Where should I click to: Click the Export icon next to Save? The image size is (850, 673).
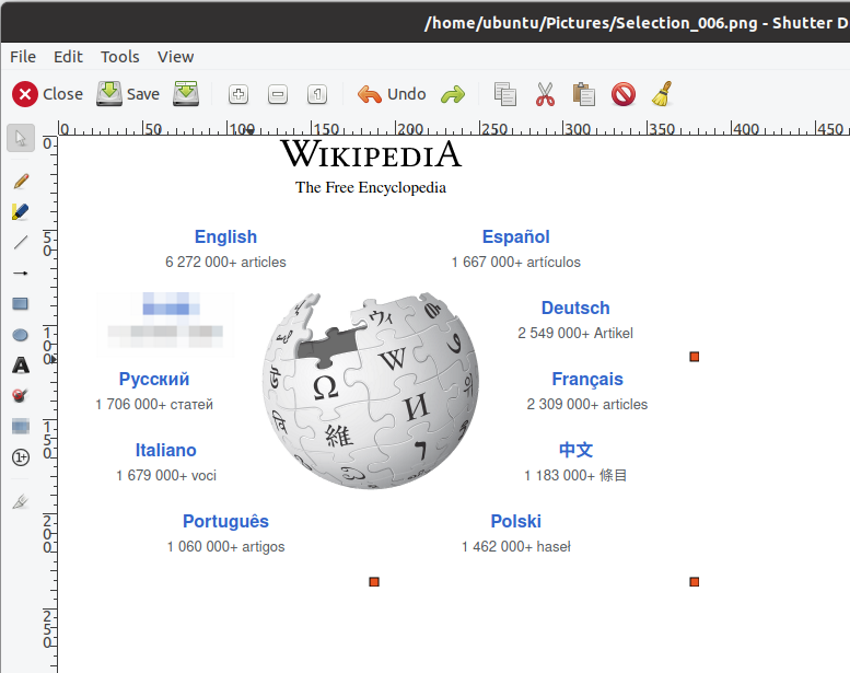(x=186, y=94)
